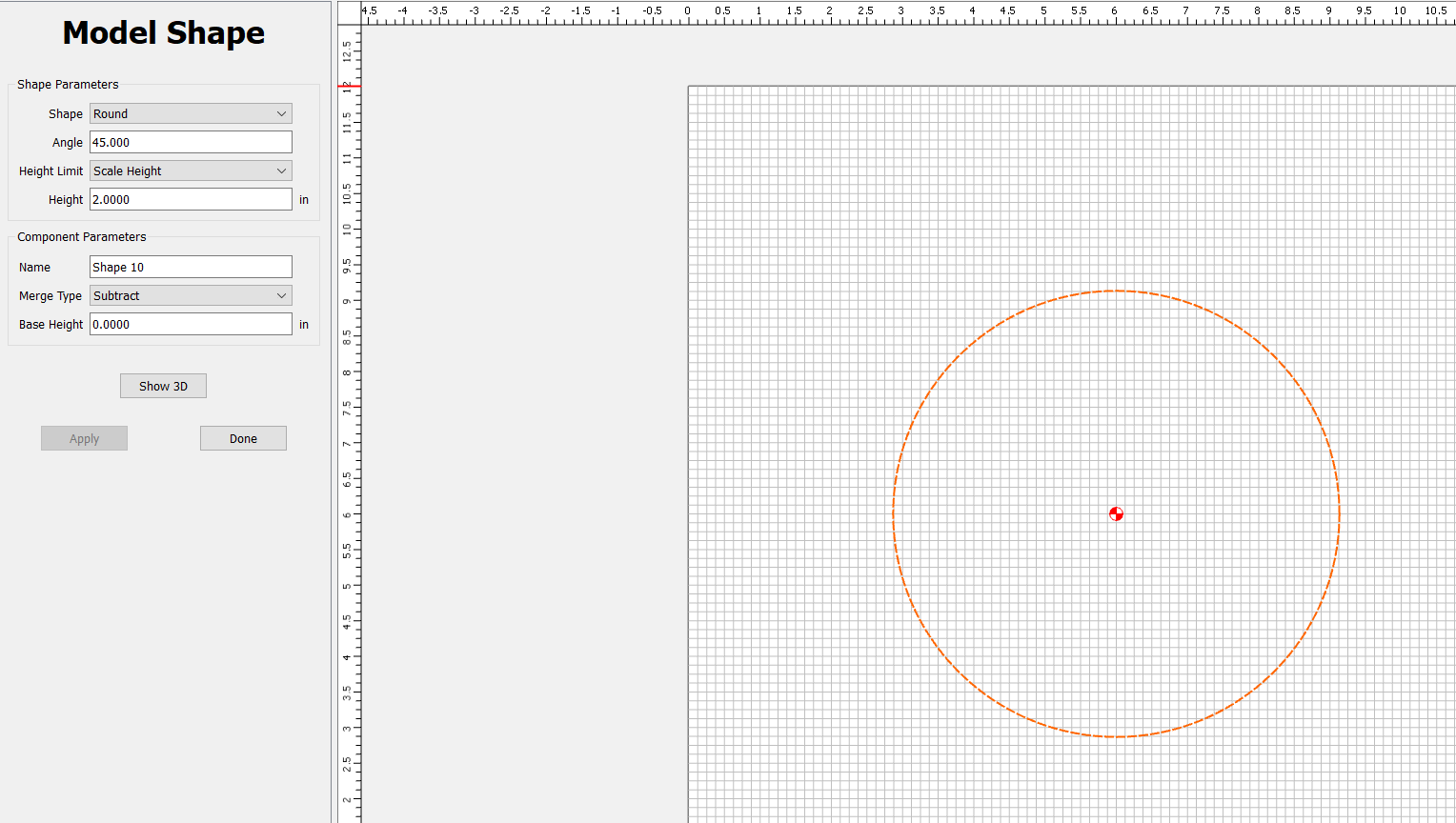
Task: Edit the Height value 2.0000
Action: [x=191, y=199]
